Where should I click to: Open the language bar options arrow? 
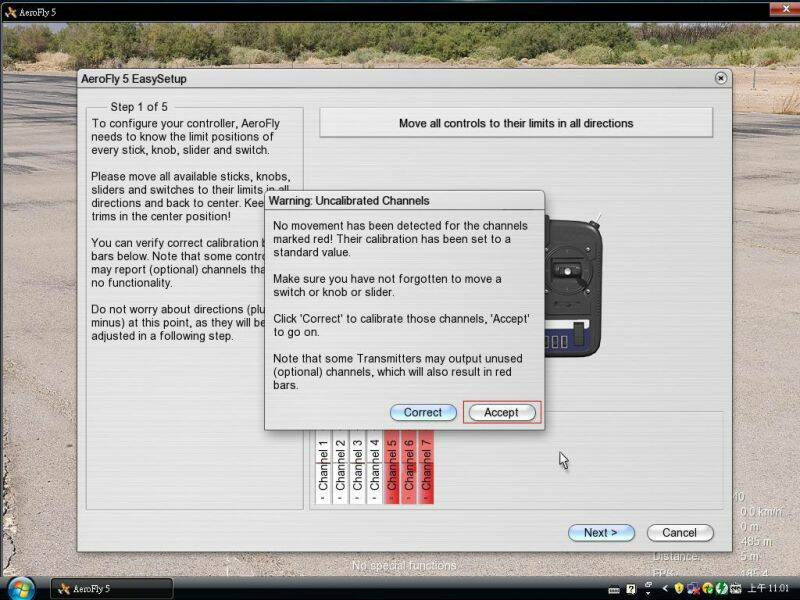tap(648, 593)
